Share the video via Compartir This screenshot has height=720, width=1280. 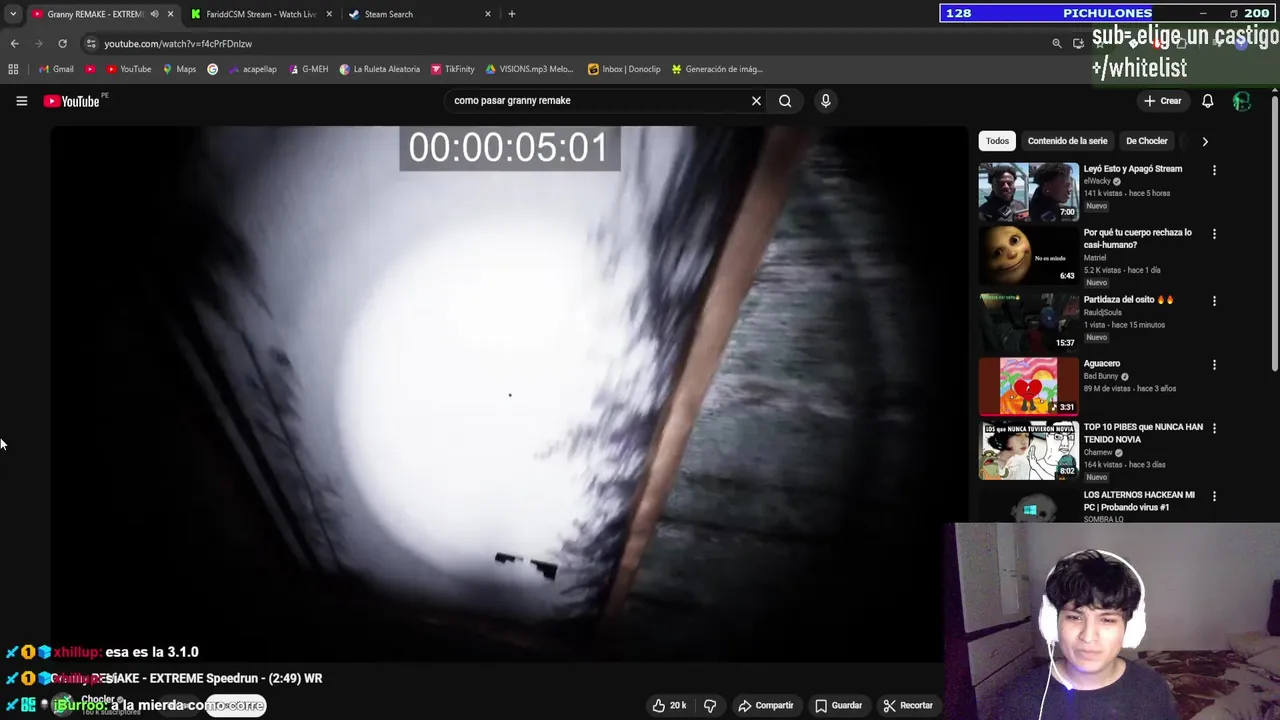(766, 705)
